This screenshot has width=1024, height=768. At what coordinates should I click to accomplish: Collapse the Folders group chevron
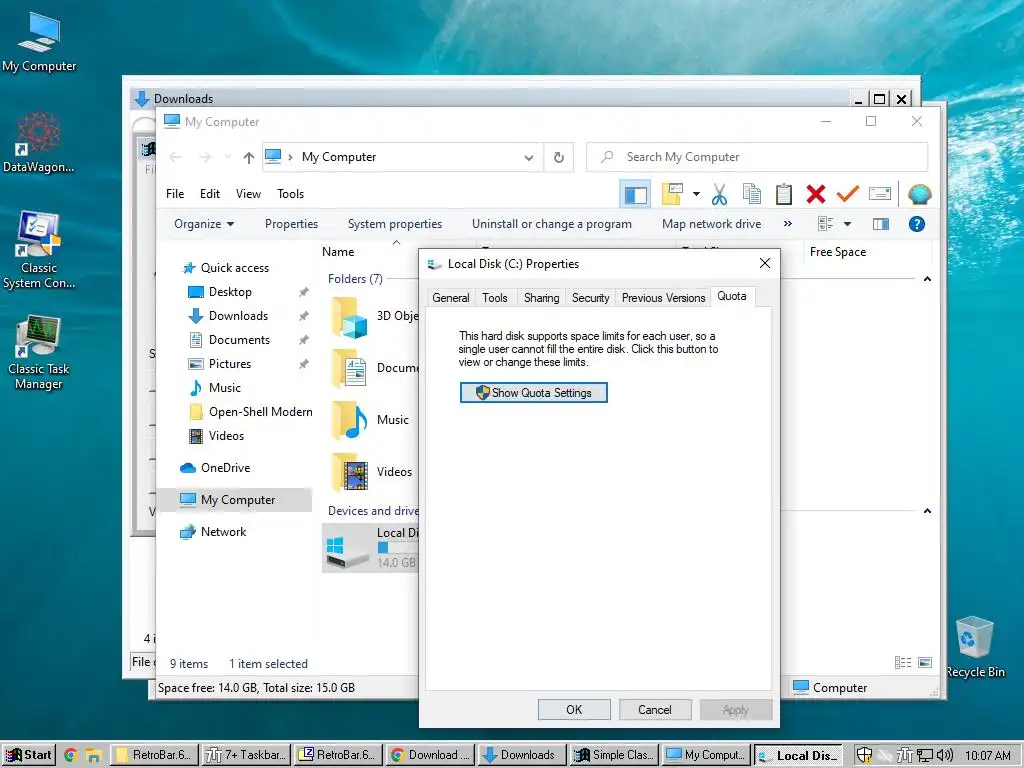(927, 280)
